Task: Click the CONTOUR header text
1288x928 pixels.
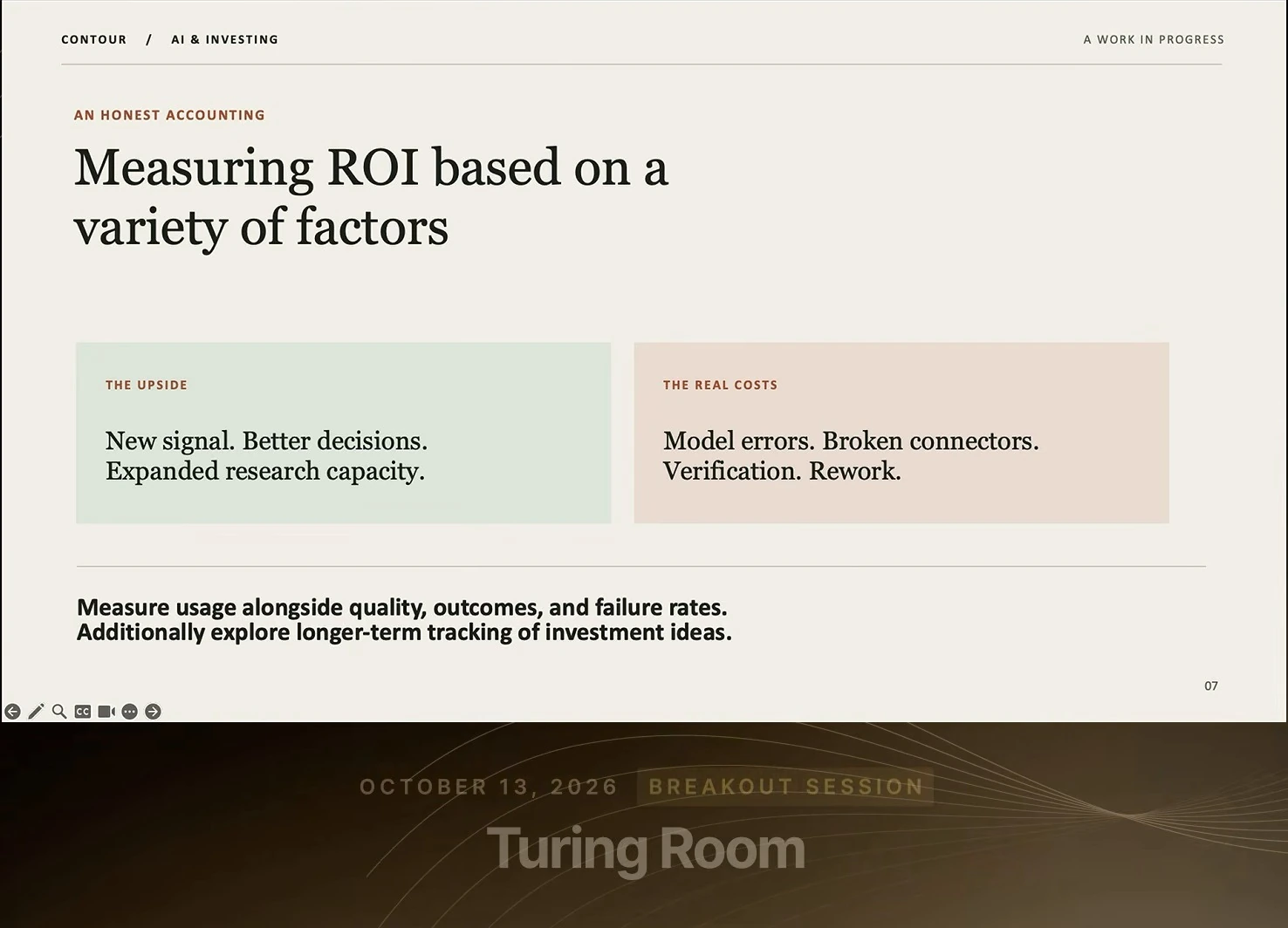Action: (x=94, y=39)
